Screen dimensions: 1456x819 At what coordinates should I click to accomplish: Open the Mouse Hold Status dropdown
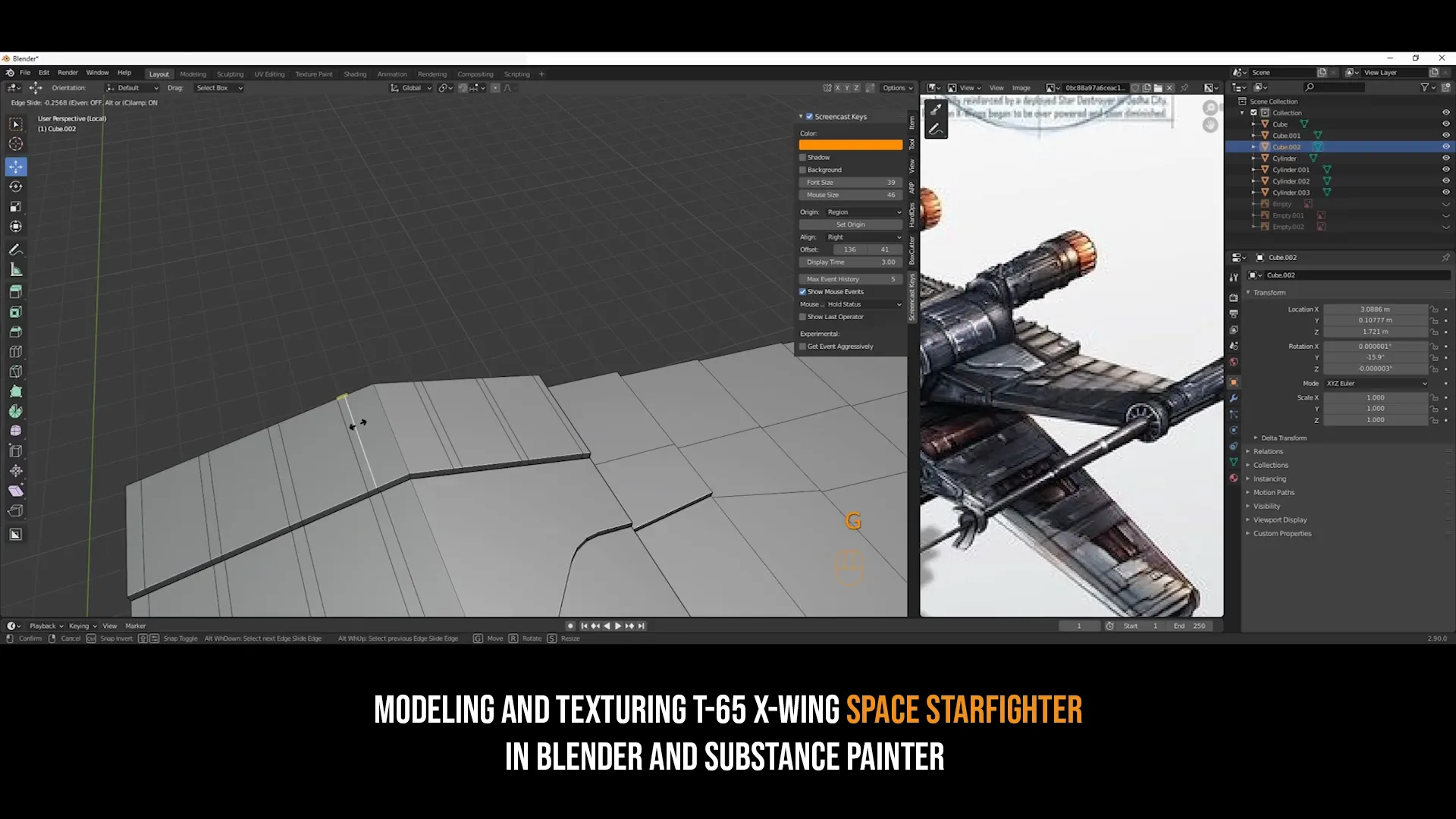pyautogui.click(x=864, y=304)
